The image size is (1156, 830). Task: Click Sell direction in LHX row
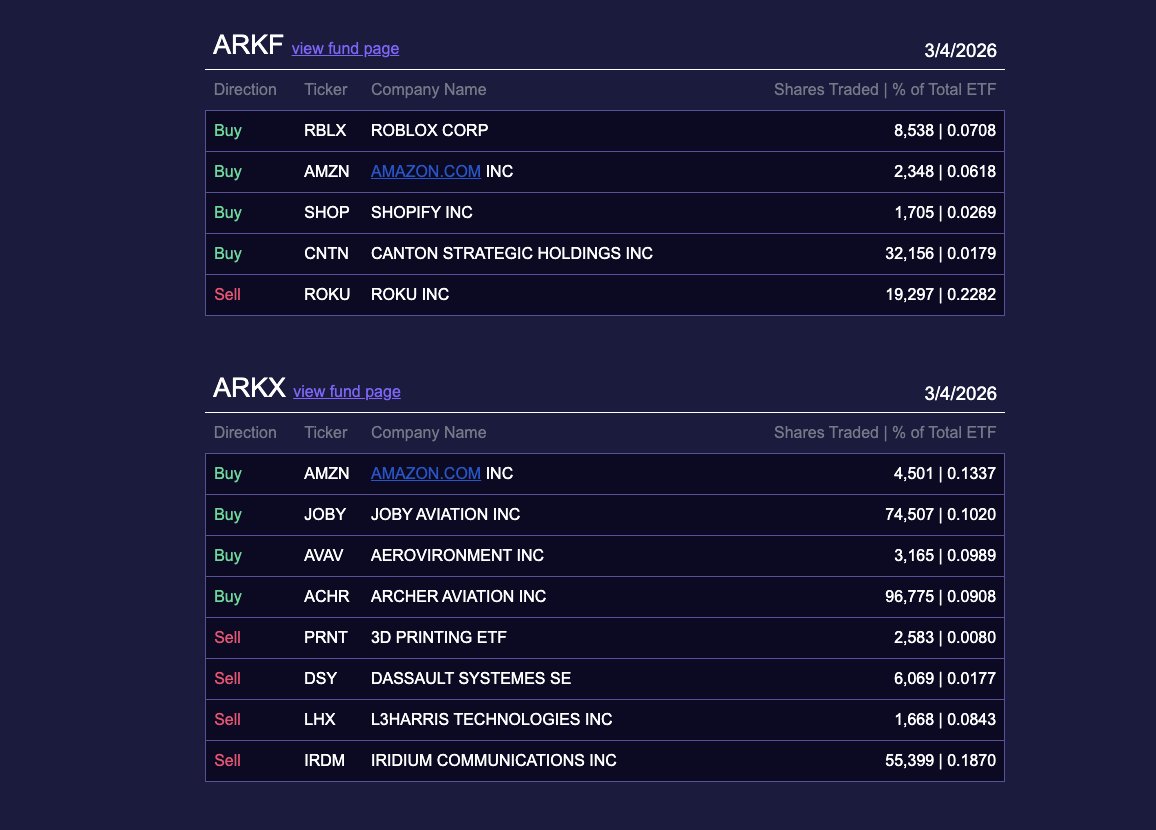tap(227, 719)
